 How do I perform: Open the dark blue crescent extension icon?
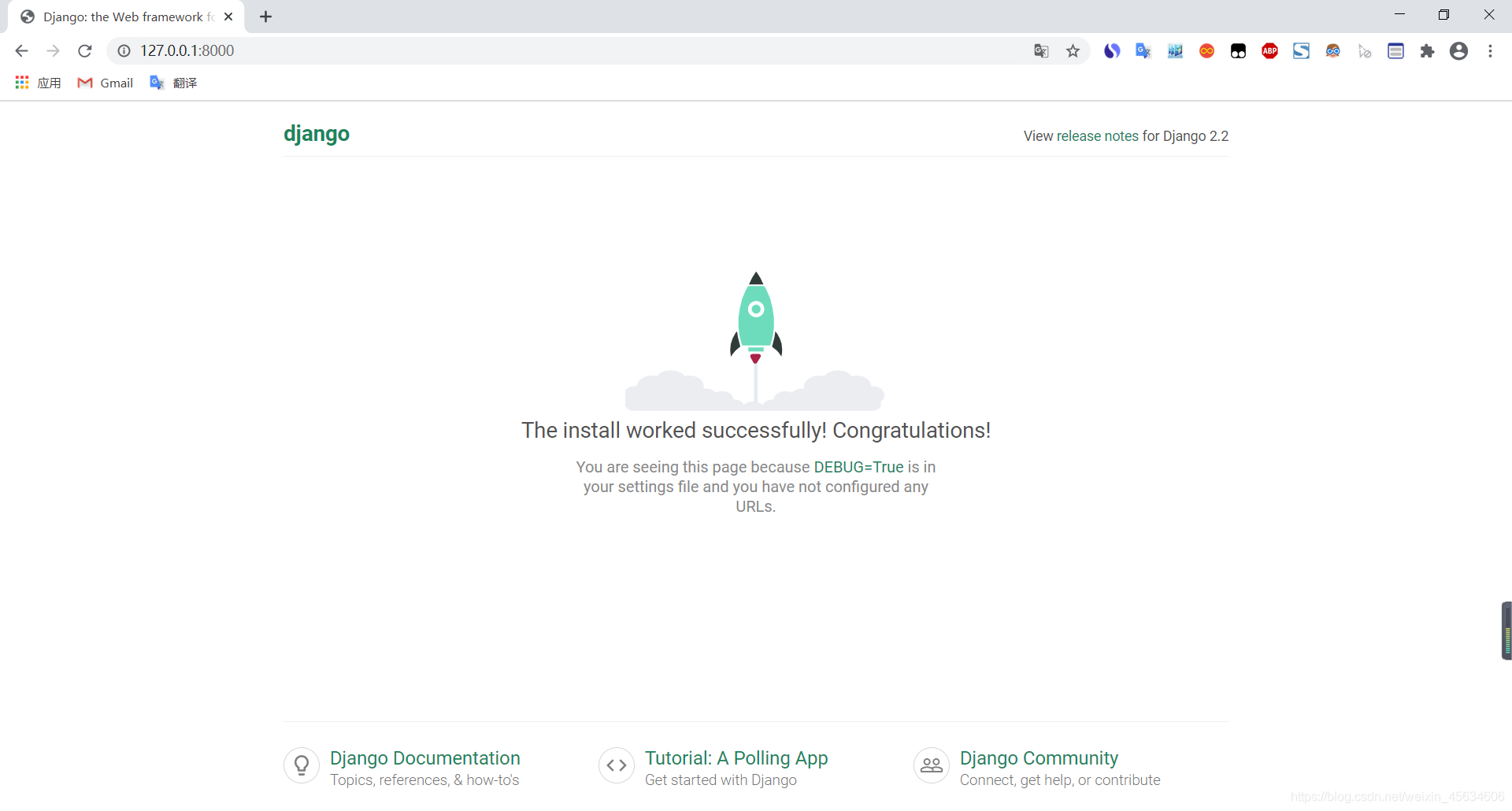click(1112, 51)
